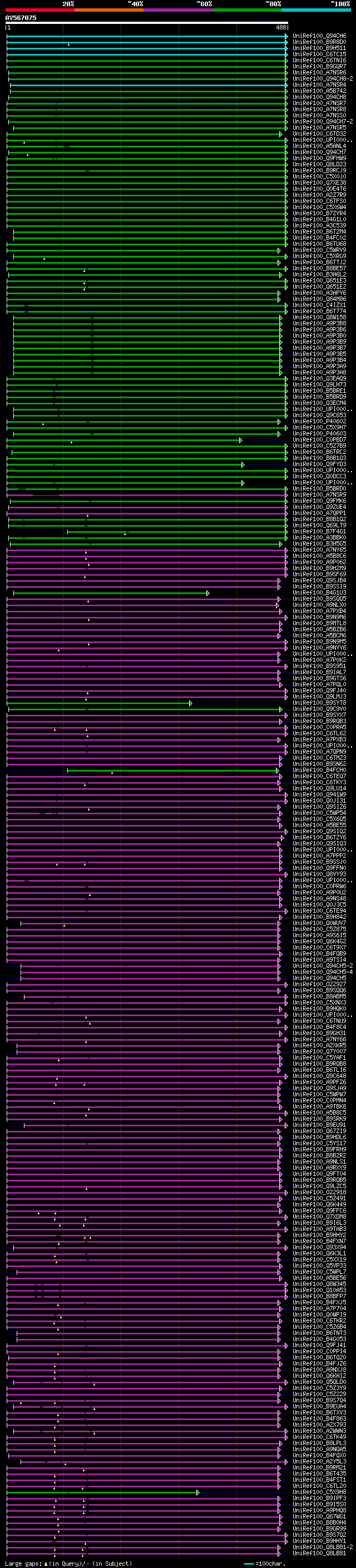The height and width of the screenshot is (1568, 356).
Task: Click hit label UniRef100_Q0DCC3
Action: 319,477
